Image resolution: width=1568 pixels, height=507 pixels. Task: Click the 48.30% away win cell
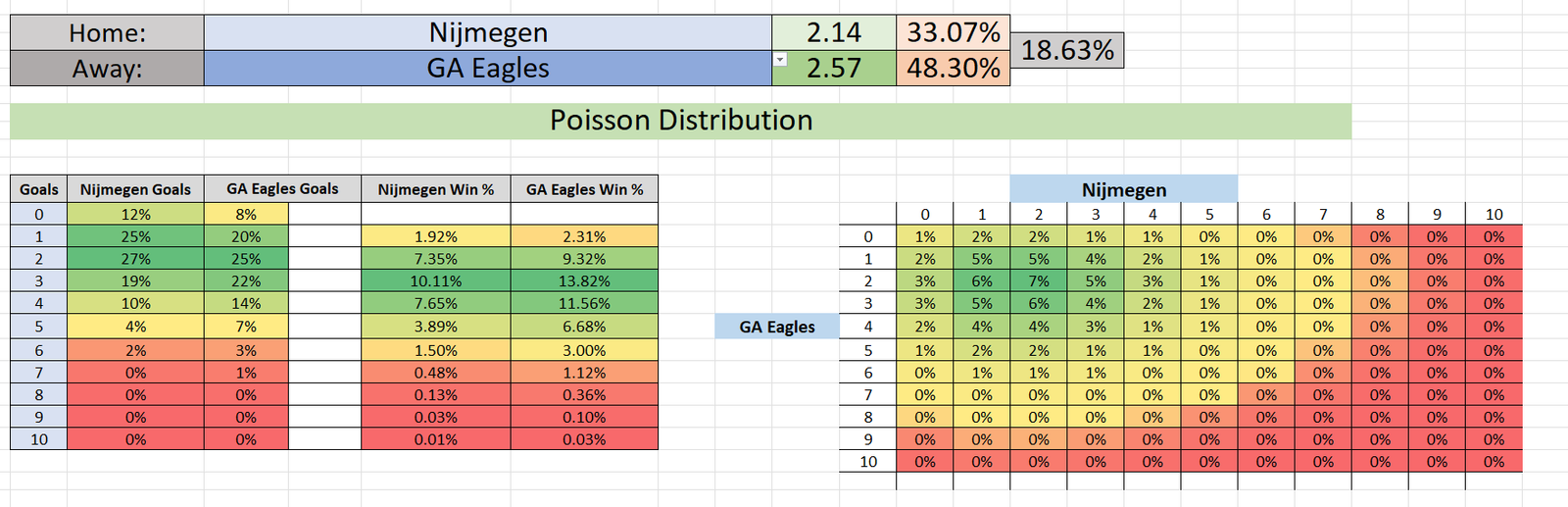[954, 68]
